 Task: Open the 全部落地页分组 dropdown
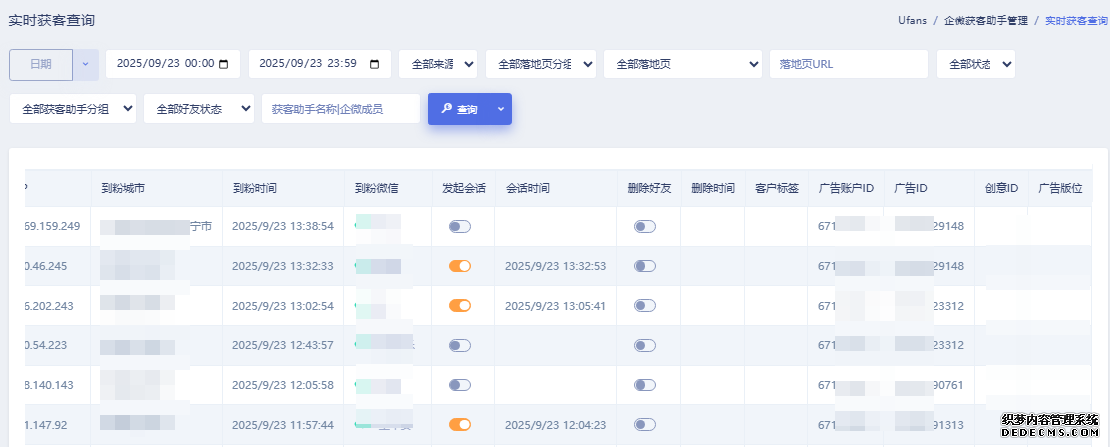[540, 64]
